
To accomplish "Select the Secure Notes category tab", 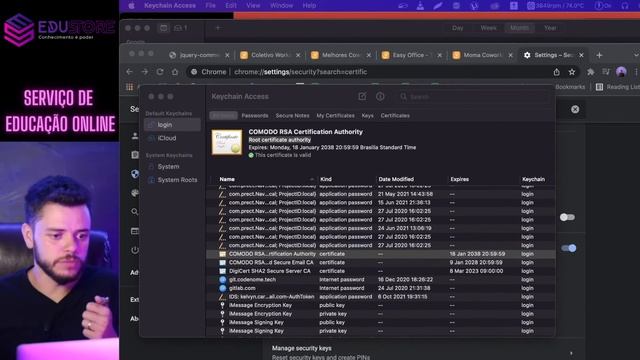I will (x=292, y=116).
